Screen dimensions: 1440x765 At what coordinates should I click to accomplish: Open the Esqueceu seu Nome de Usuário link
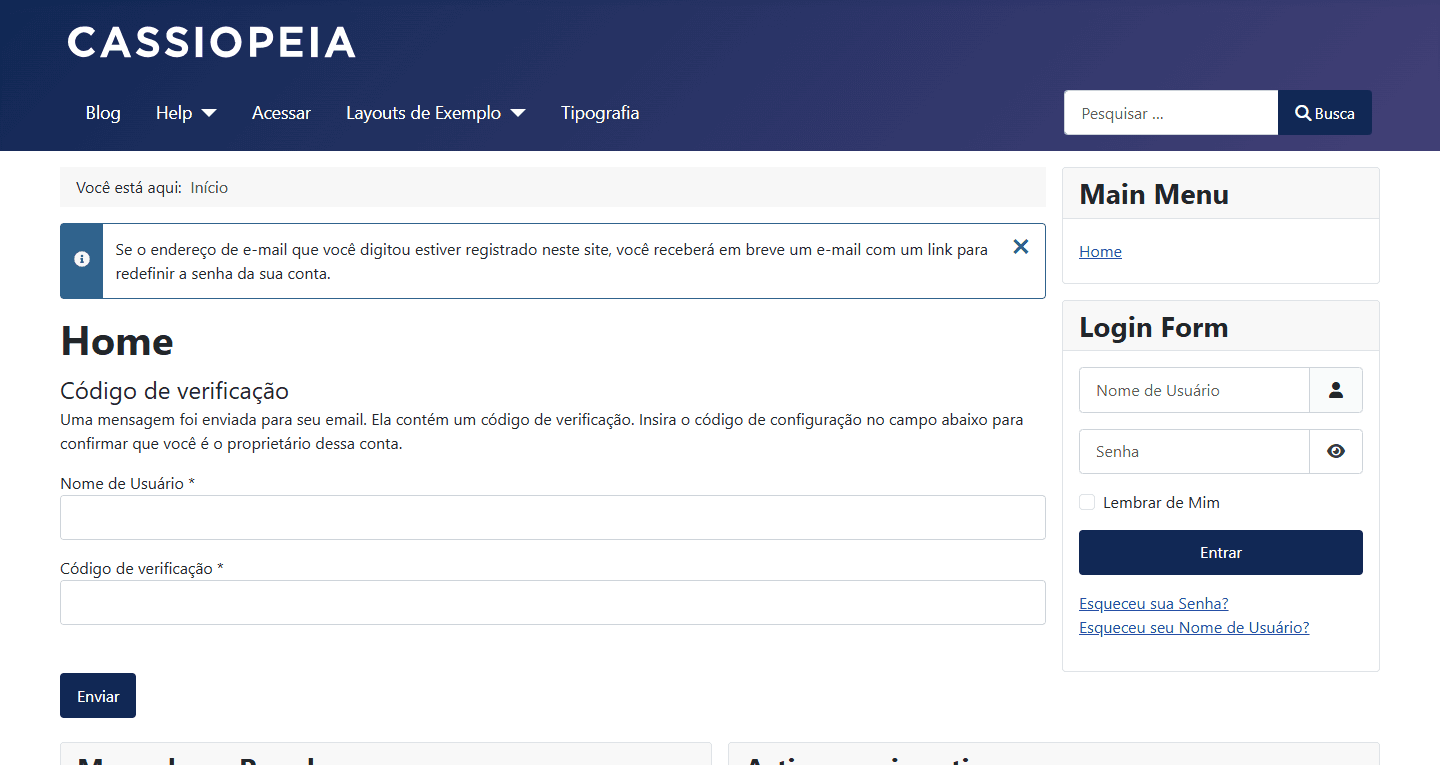coord(1194,628)
